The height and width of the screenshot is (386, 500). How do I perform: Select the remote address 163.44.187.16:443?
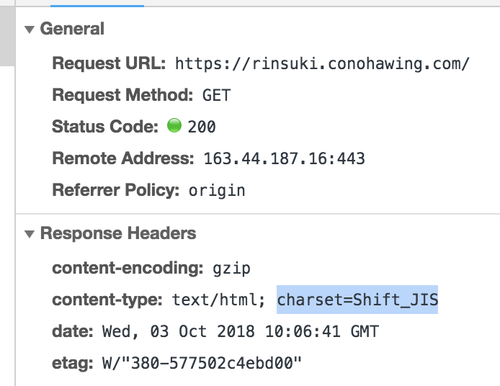point(284,158)
